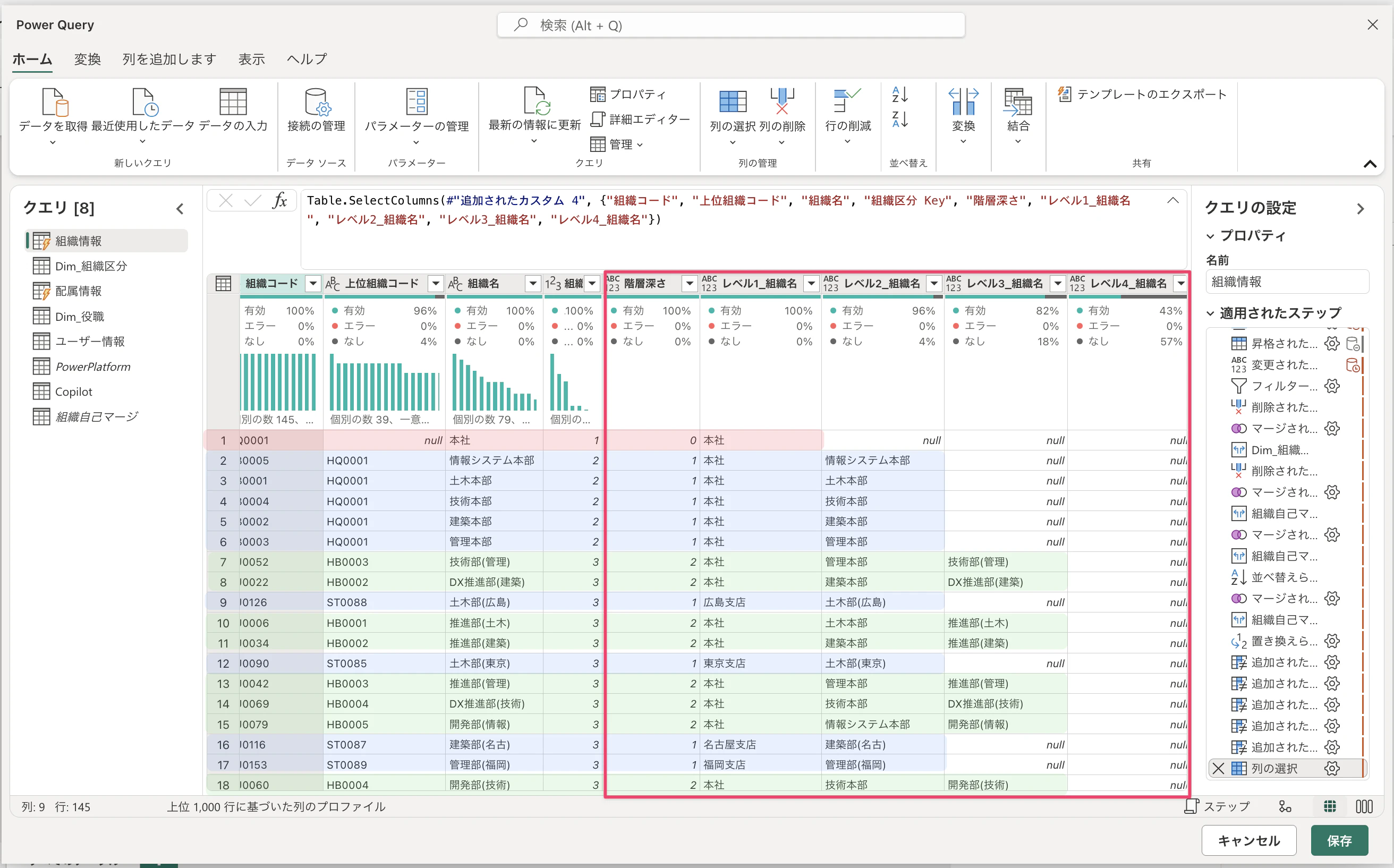Open filter dropdown for レベル3_組織名 column
This screenshot has height=868, width=1394.
click(x=1058, y=283)
